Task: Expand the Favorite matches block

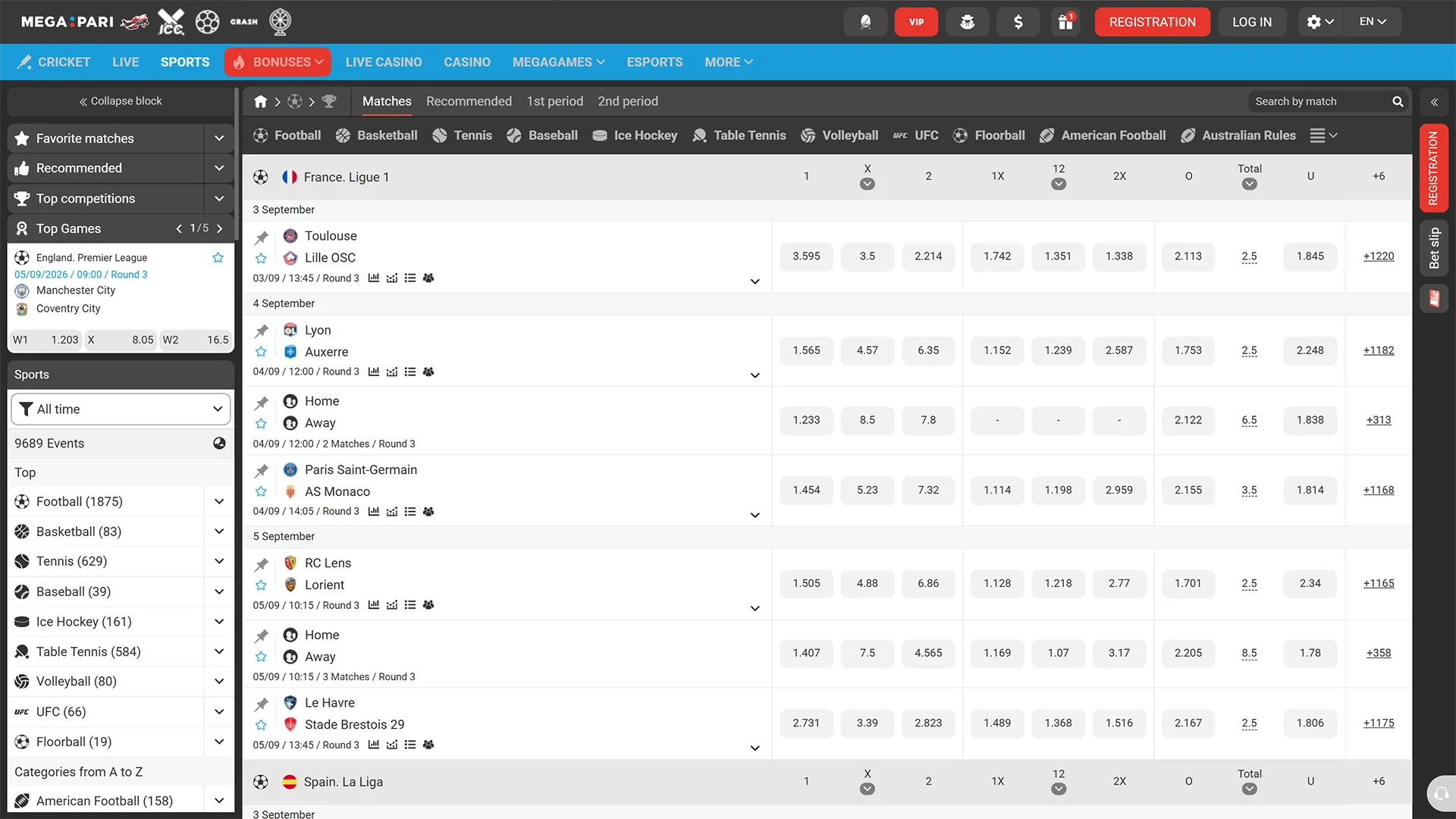Action: [219, 138]
